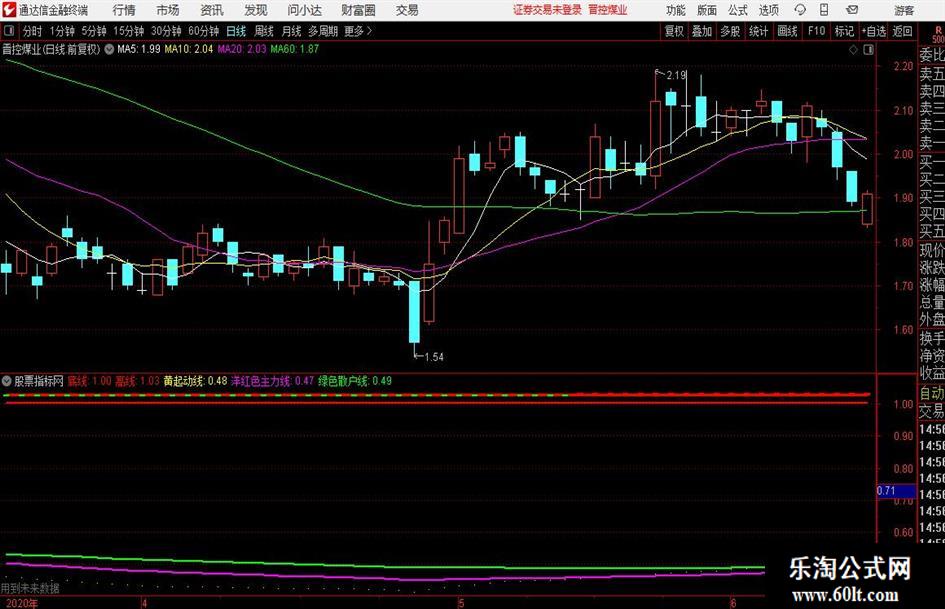Open the 行情 menu
Viewport: 945px width, 609px height.
pyautogui.click(x=124, y=10)
